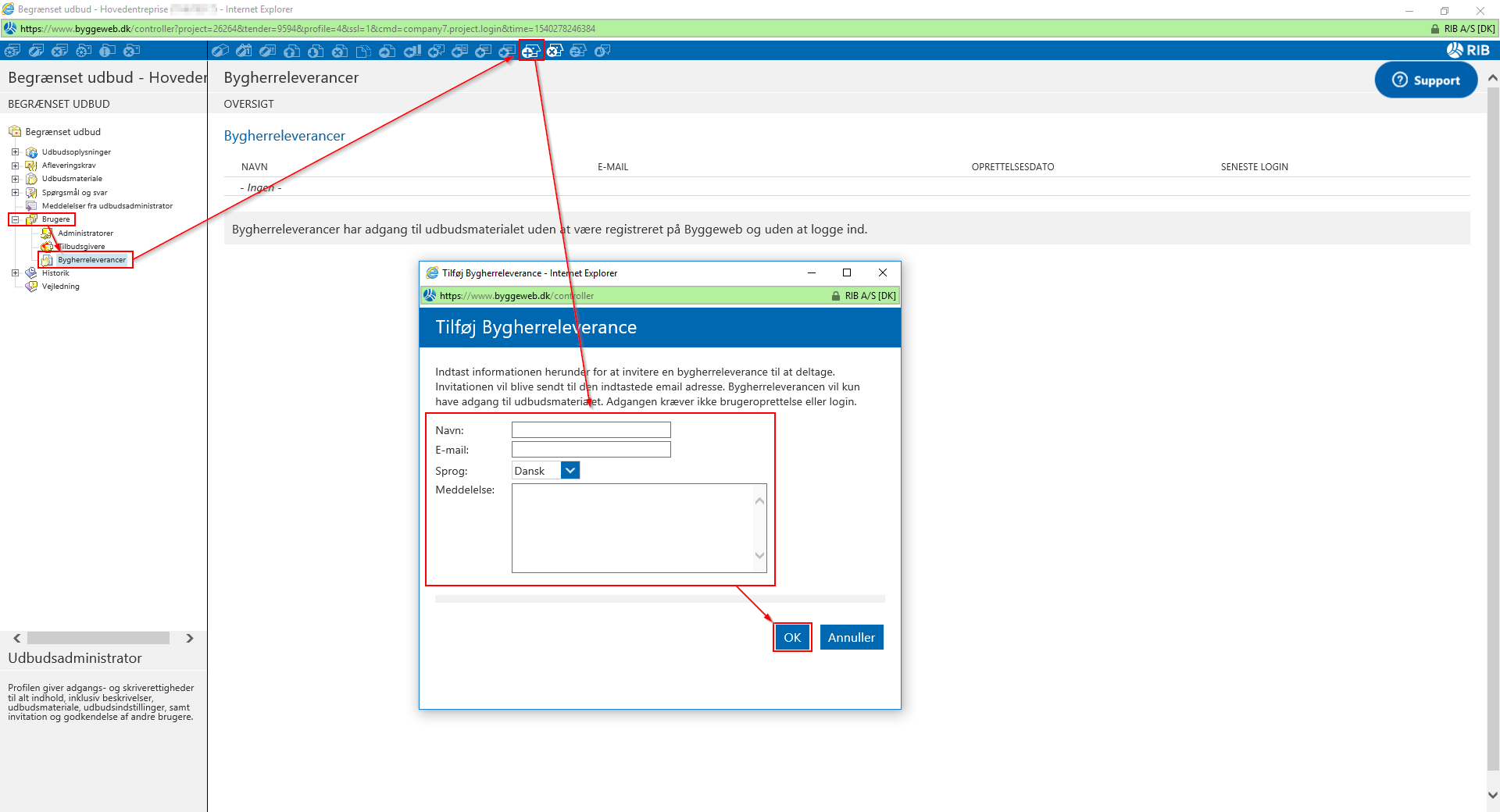Click the first settings-gear icon in left toolbar

(x=12, y=51)
